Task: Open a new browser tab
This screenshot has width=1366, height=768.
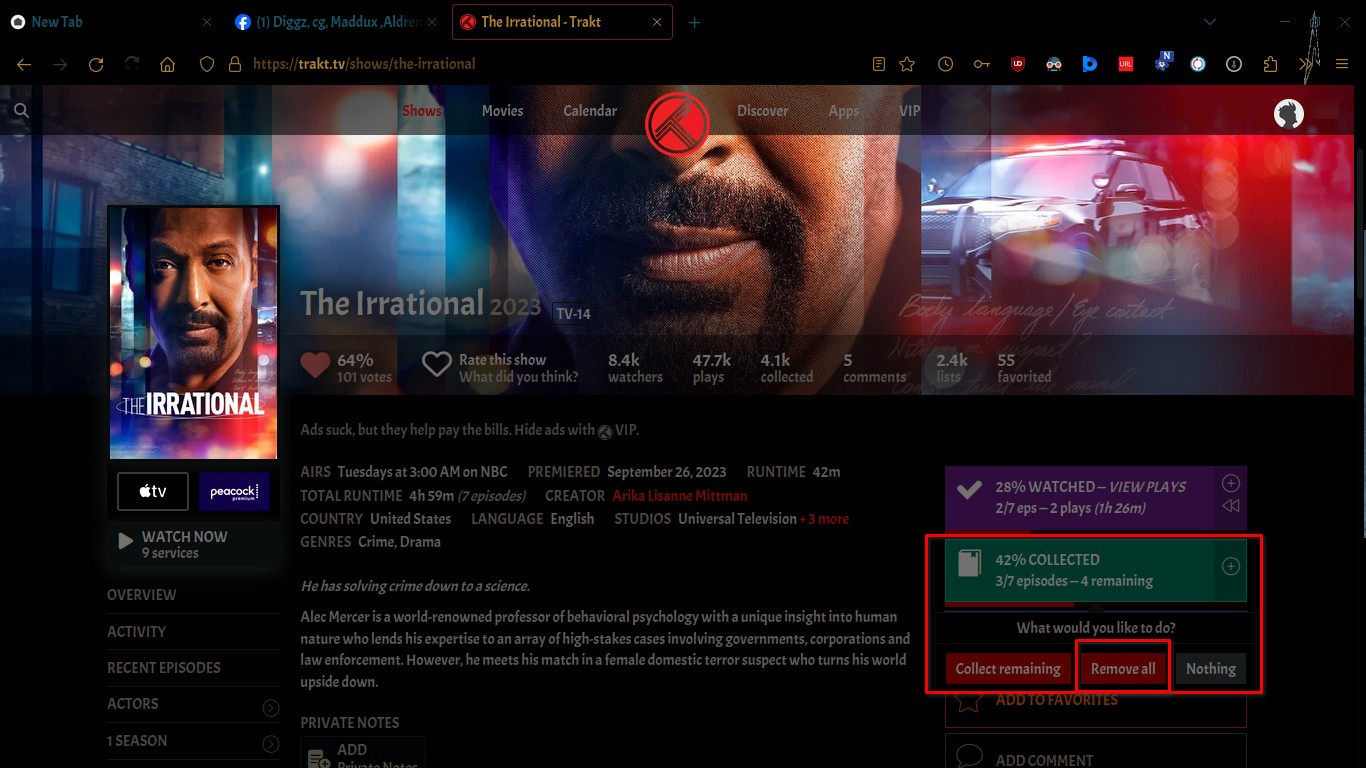Action: (x=694, y=22)
